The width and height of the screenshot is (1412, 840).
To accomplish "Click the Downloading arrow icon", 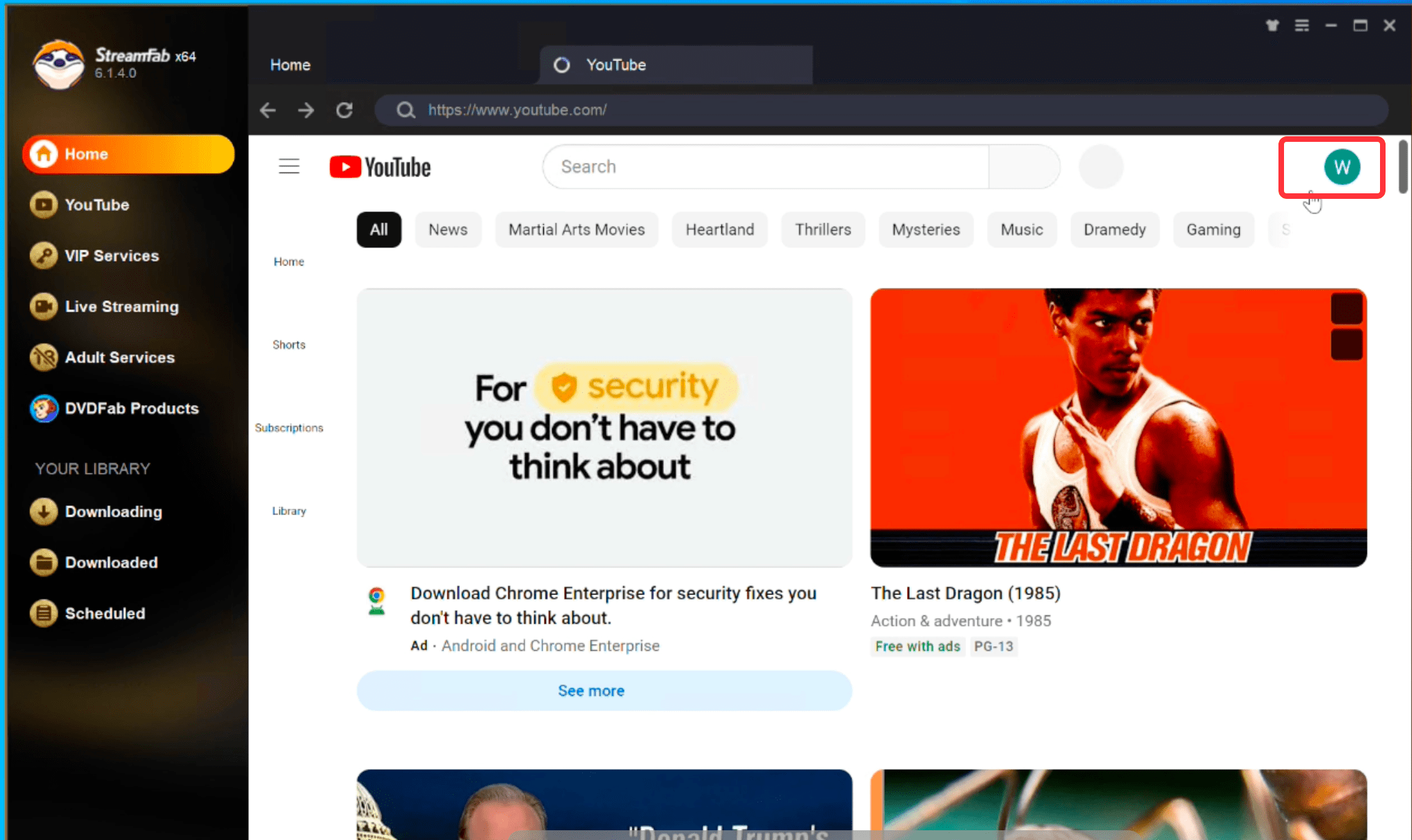I will coord(44,512).
